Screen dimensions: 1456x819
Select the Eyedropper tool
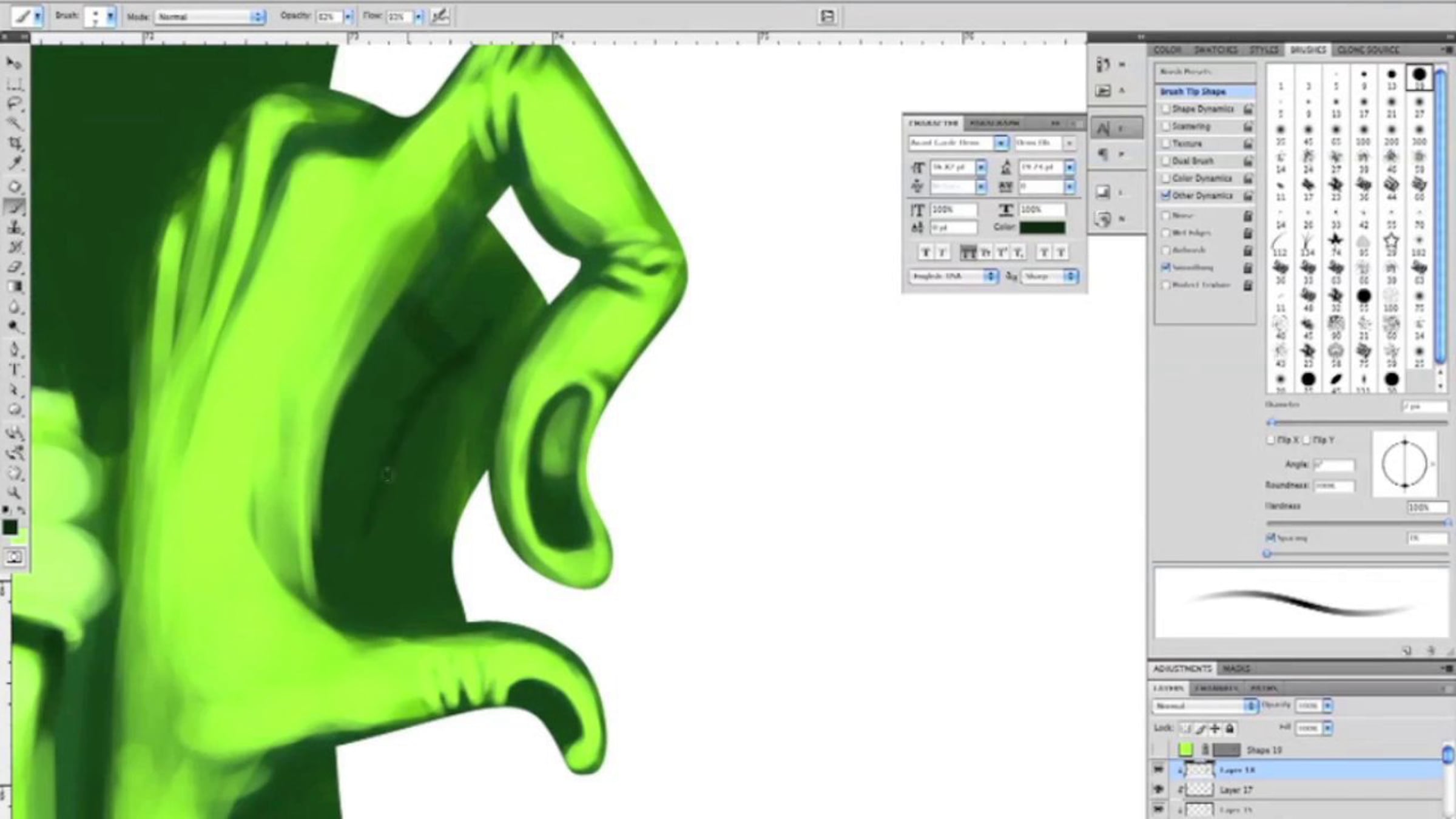15,163
